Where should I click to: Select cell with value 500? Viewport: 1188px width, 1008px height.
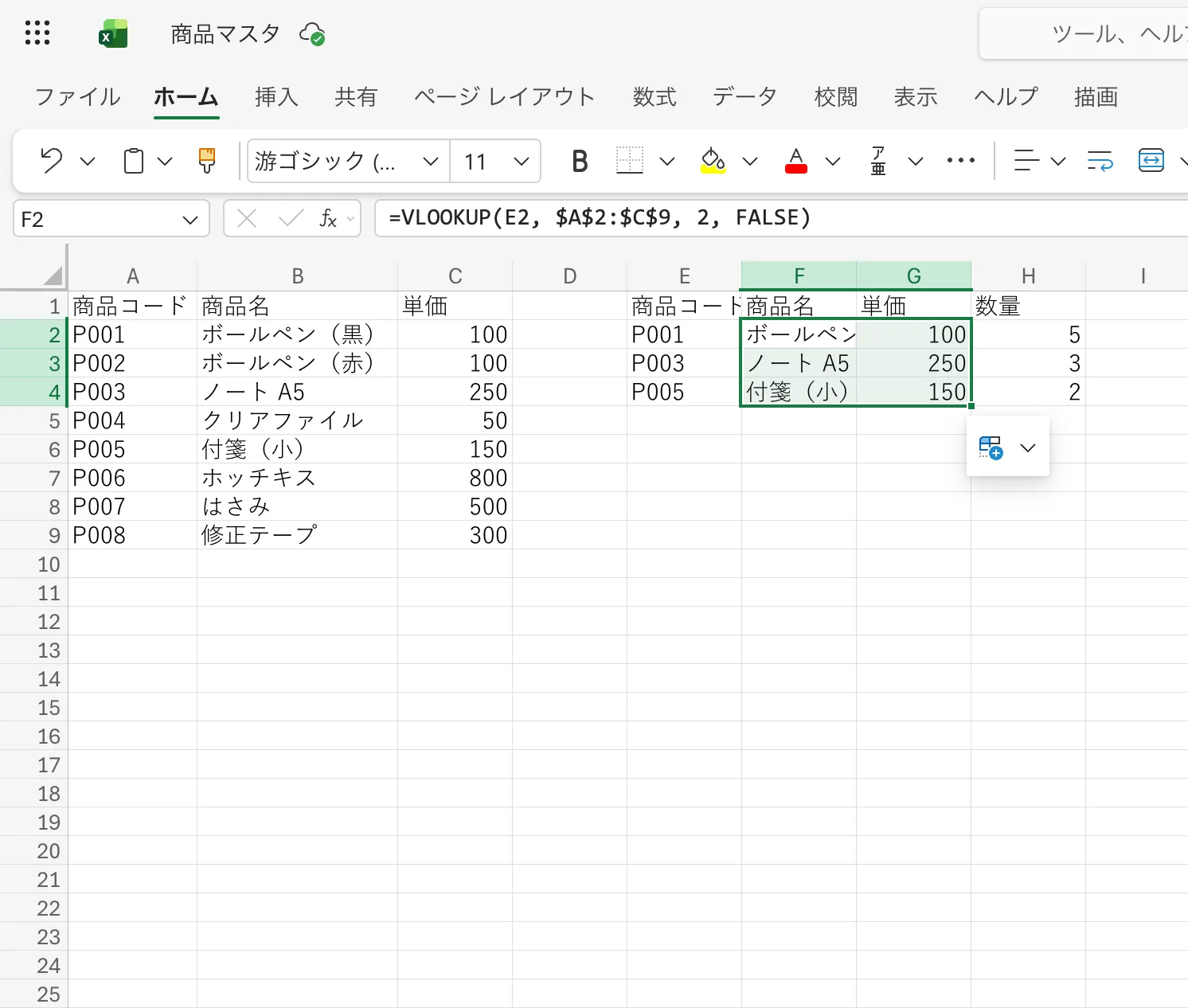coord(455,506)
